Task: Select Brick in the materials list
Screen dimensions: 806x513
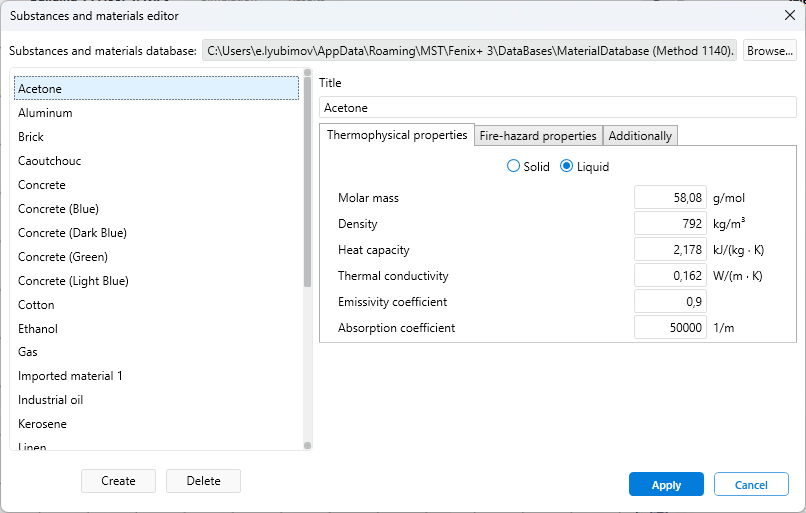Action: pos(156,137)
